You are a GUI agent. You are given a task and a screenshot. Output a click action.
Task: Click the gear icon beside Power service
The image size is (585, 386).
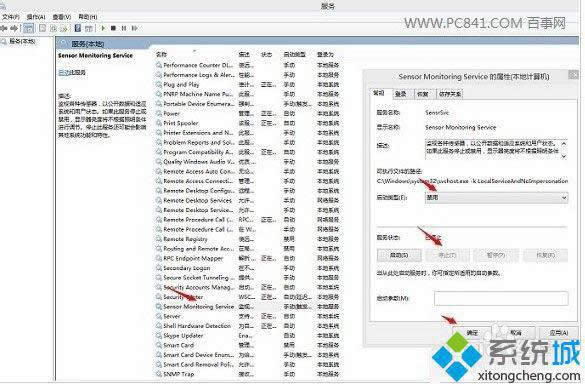click(159, 113)
